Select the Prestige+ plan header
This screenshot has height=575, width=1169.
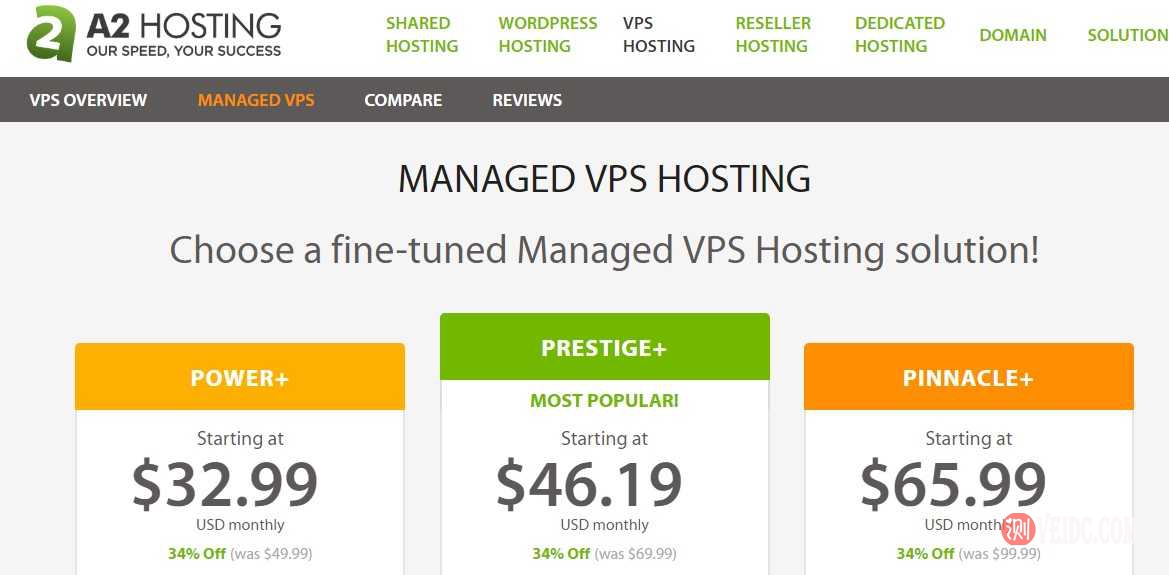604,348
